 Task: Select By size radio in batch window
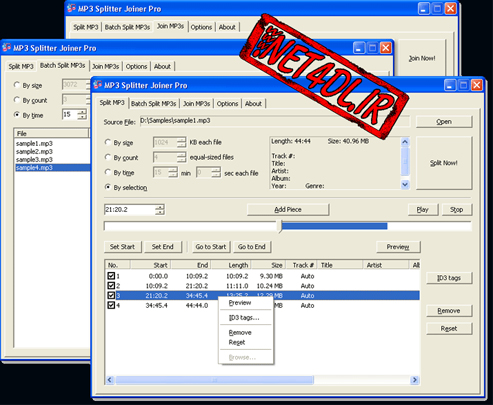click(x=17, y=85)
